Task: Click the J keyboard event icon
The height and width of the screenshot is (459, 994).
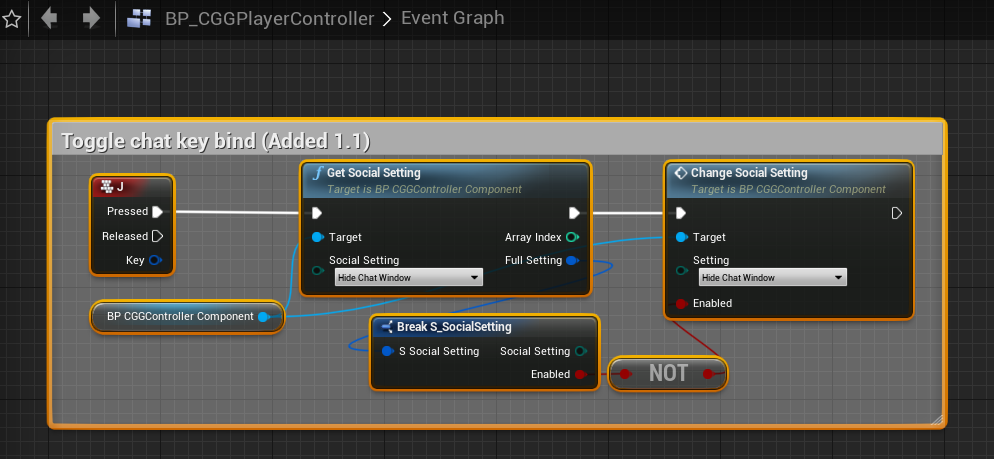Action: (x=106, y=186)
